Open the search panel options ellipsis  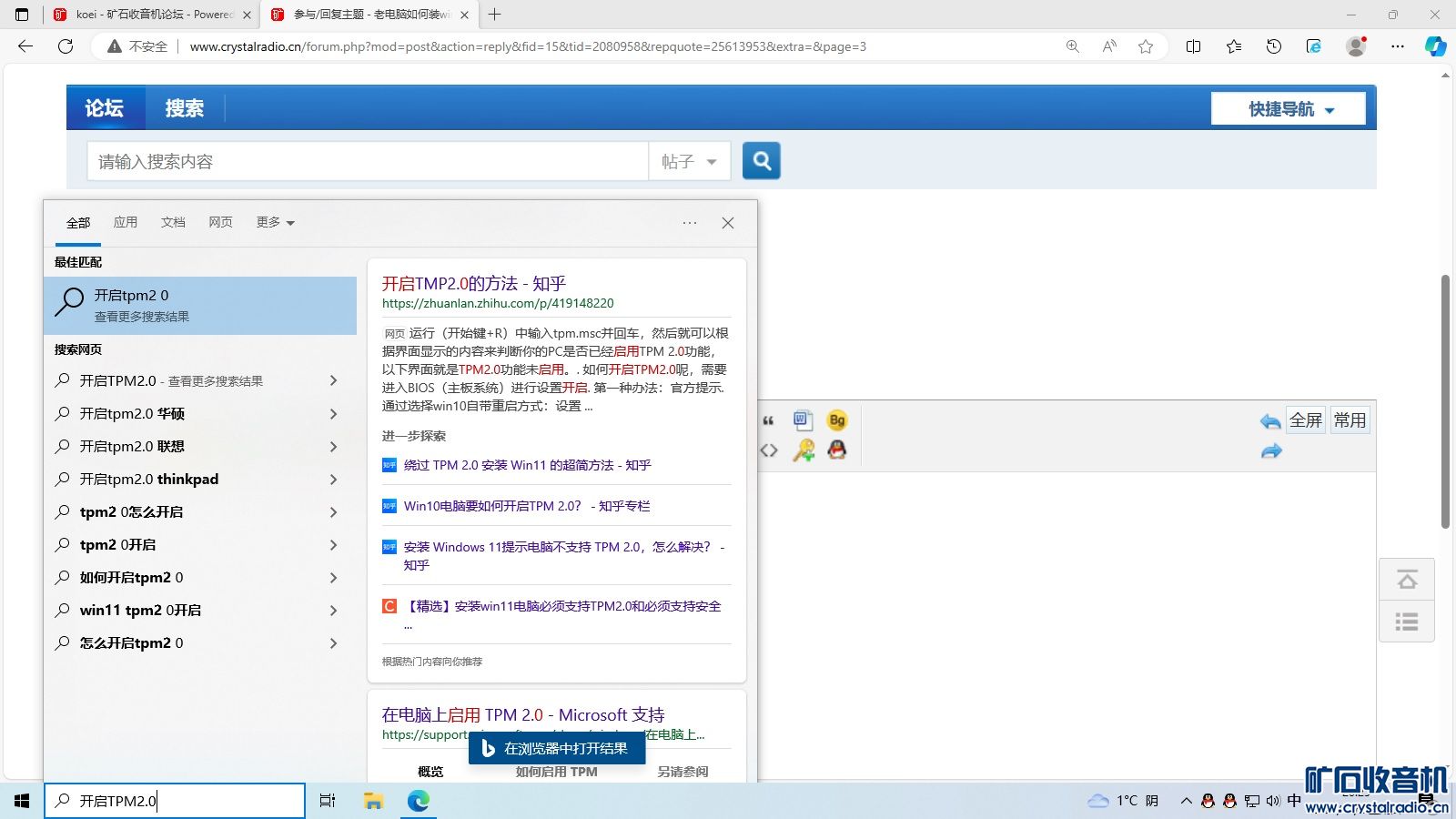(x=690, y=223)
